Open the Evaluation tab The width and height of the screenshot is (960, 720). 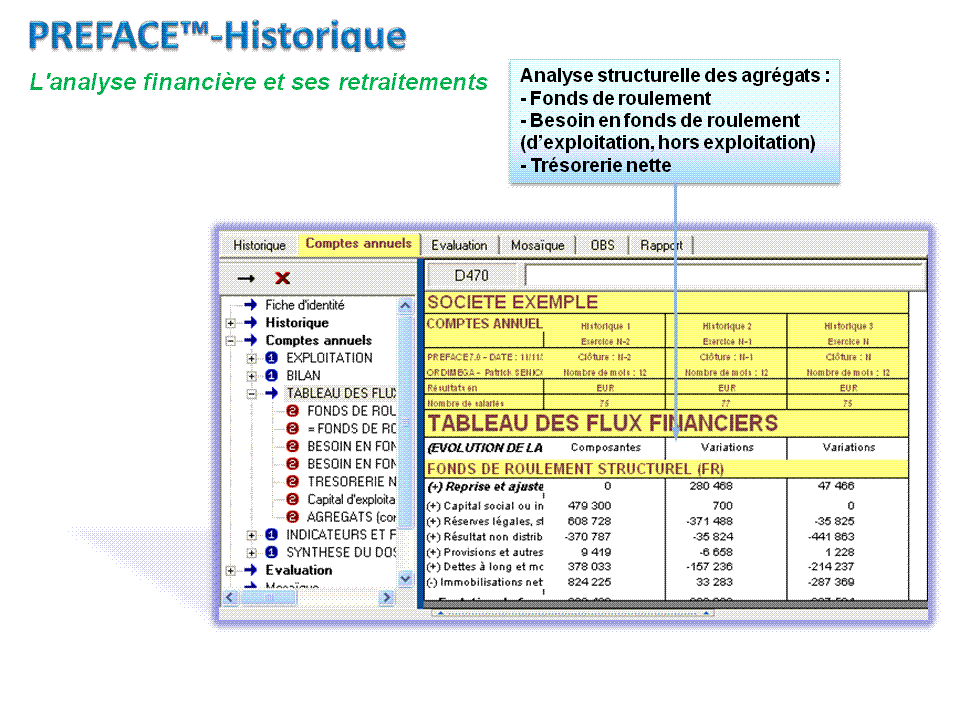459,246
